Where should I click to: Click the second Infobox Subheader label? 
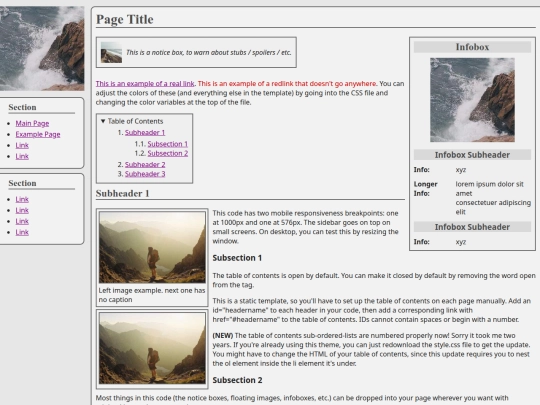pos(472,227)
